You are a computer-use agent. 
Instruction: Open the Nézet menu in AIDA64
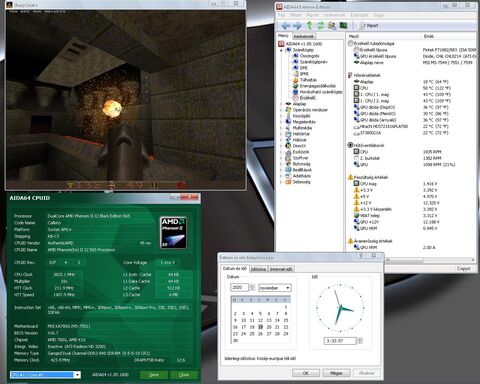coord(296,15)
